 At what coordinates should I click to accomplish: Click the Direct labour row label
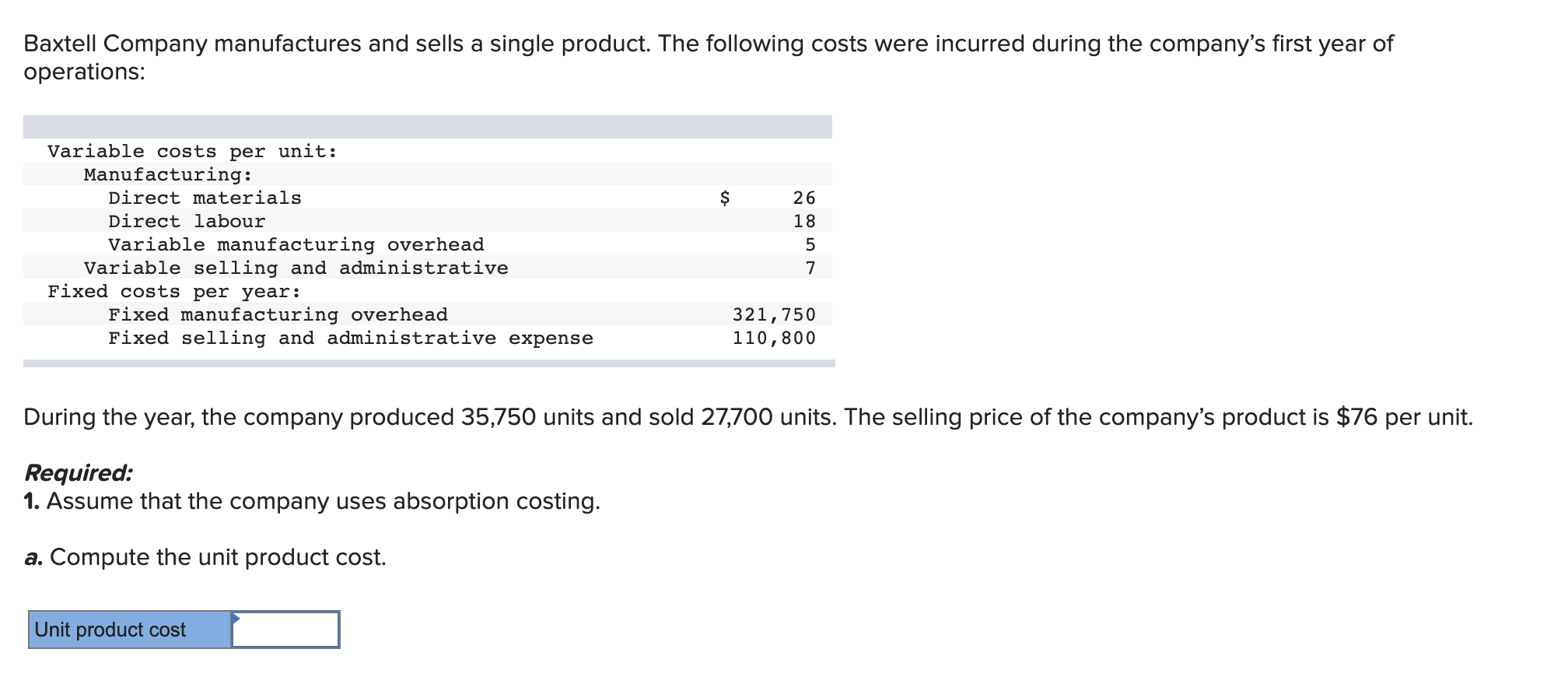(187, 222)
